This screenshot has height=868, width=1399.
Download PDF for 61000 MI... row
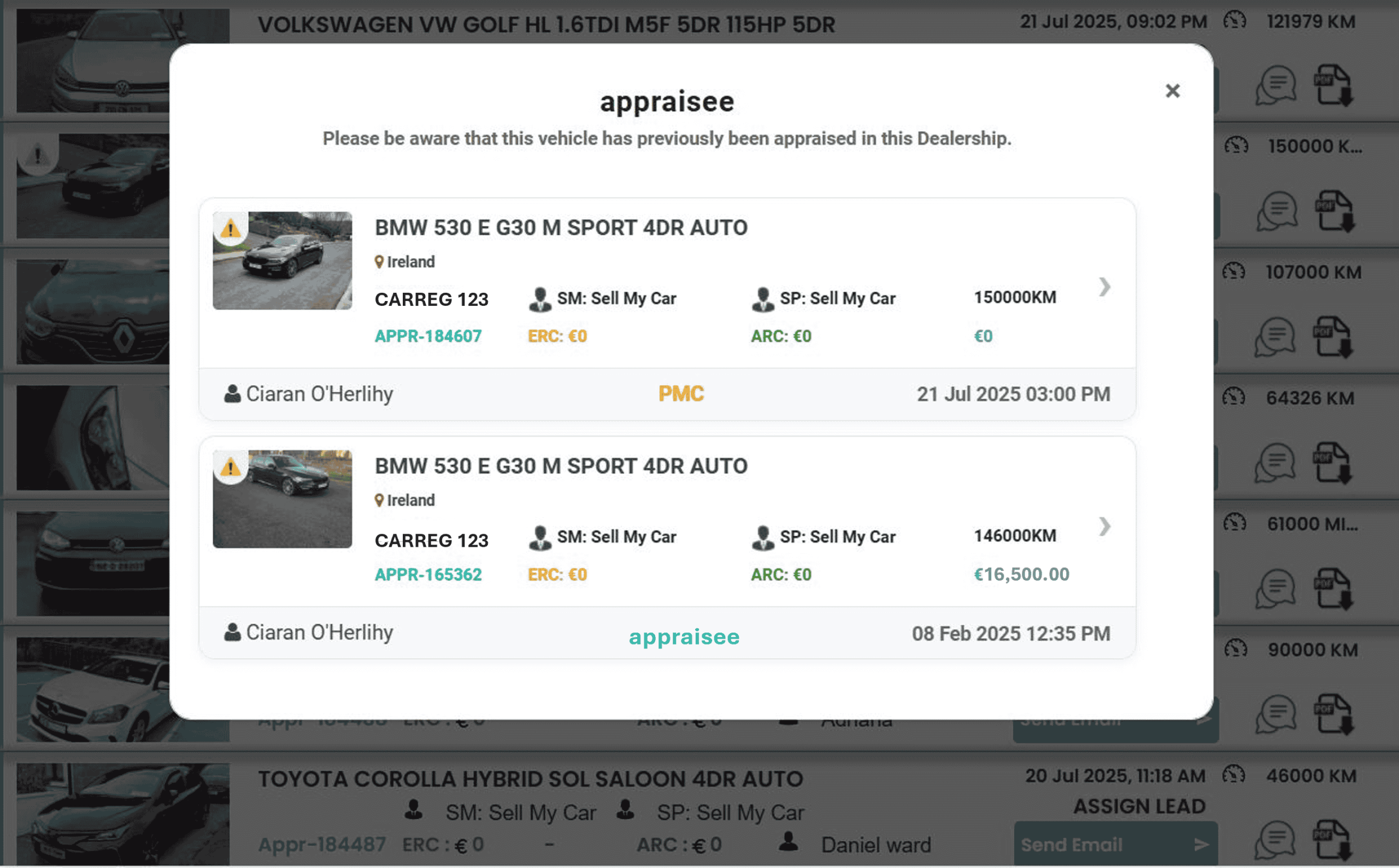1334,589
